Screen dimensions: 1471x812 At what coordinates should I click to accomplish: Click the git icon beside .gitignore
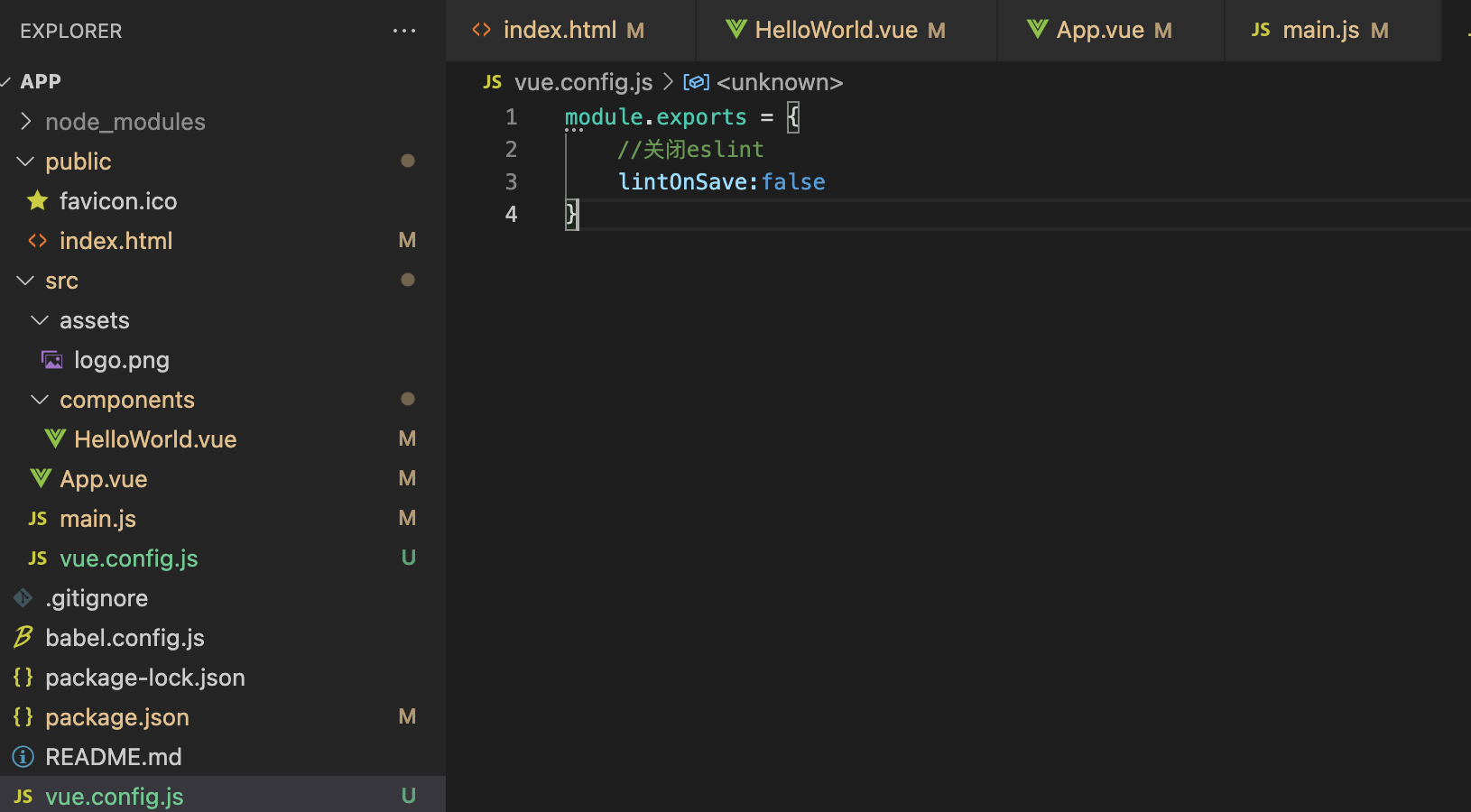(x=23, y=598)
